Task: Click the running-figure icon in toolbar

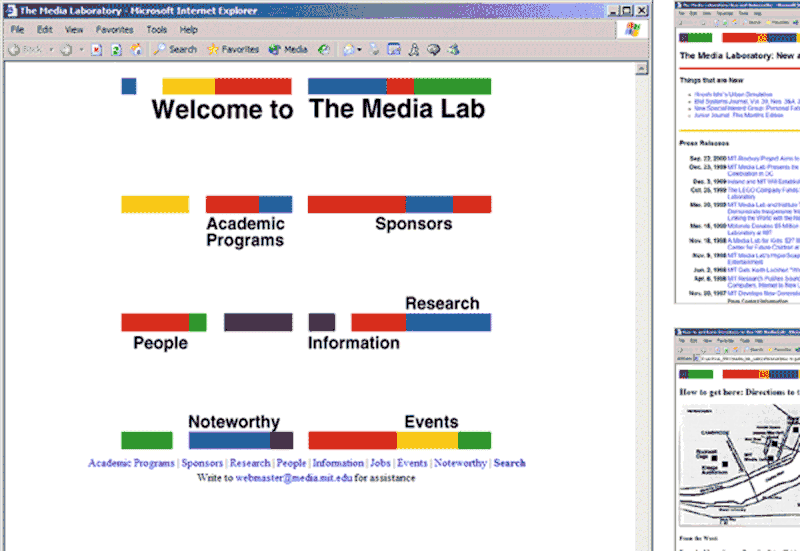Action: 414,49
